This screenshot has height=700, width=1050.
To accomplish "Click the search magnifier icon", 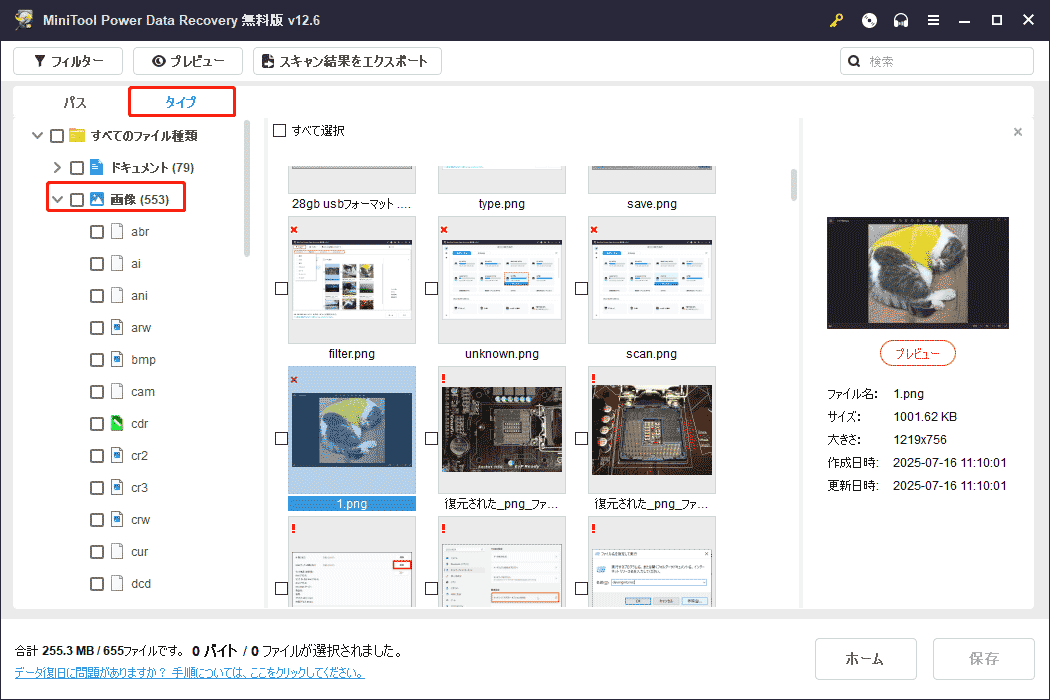I will click(x=854, y=61).
